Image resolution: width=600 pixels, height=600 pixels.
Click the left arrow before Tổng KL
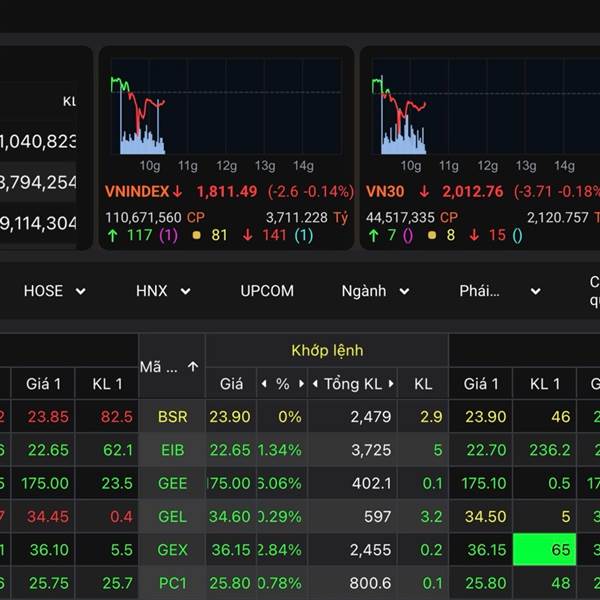pos(315,384)
